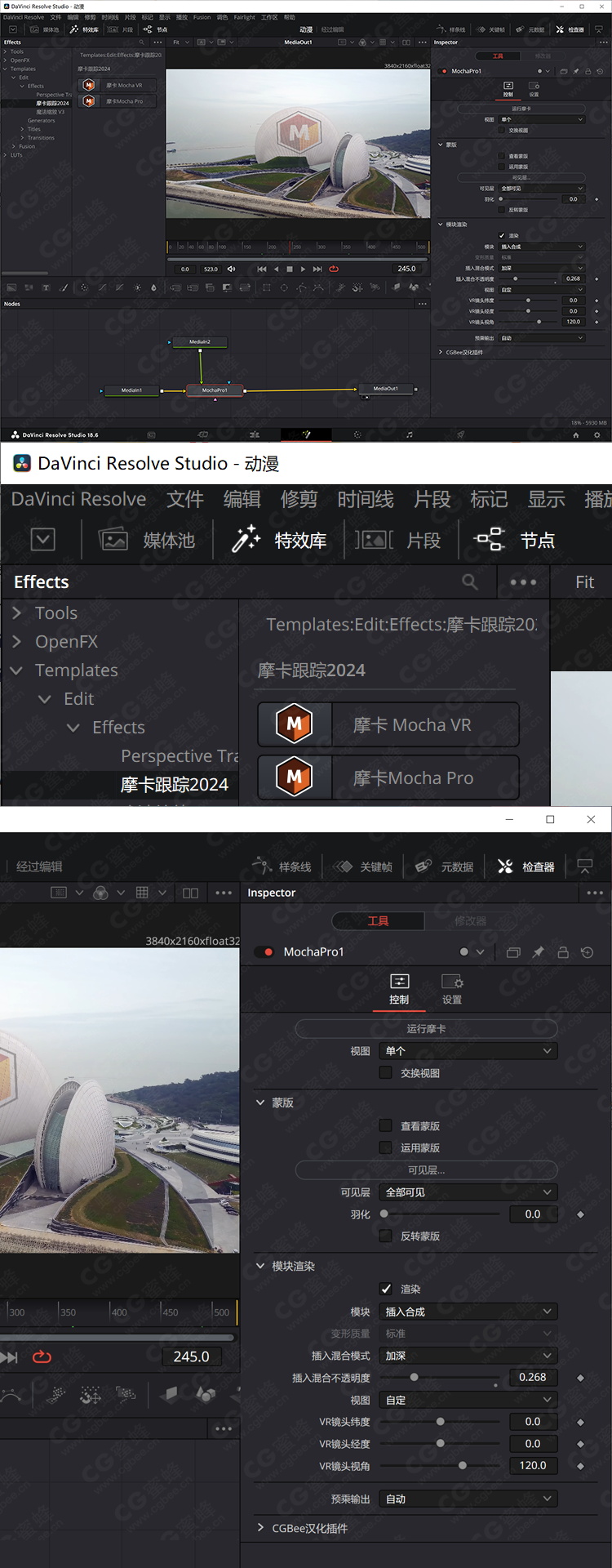Open the 视图 单个 dropdown in enlarged Inspector
This screenshot has height=1568, width=612.
click(x=468, y=1050)
